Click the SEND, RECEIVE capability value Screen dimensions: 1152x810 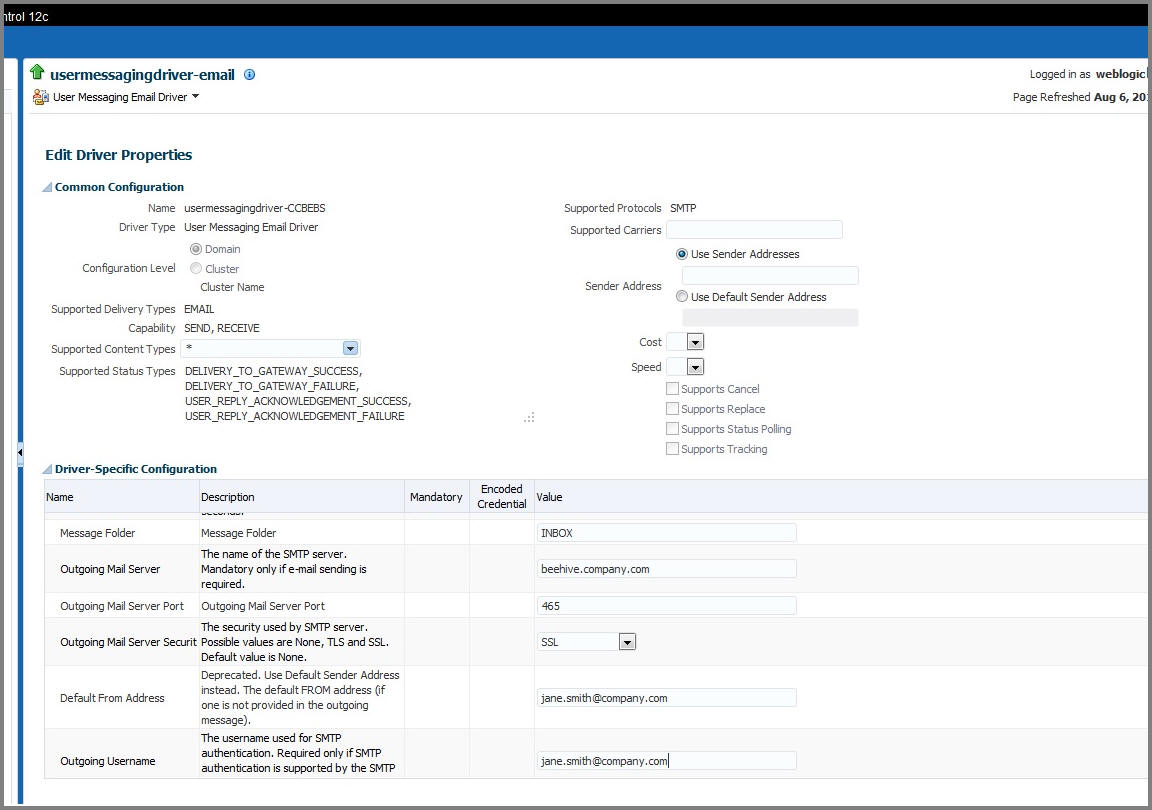pos(222,328)
